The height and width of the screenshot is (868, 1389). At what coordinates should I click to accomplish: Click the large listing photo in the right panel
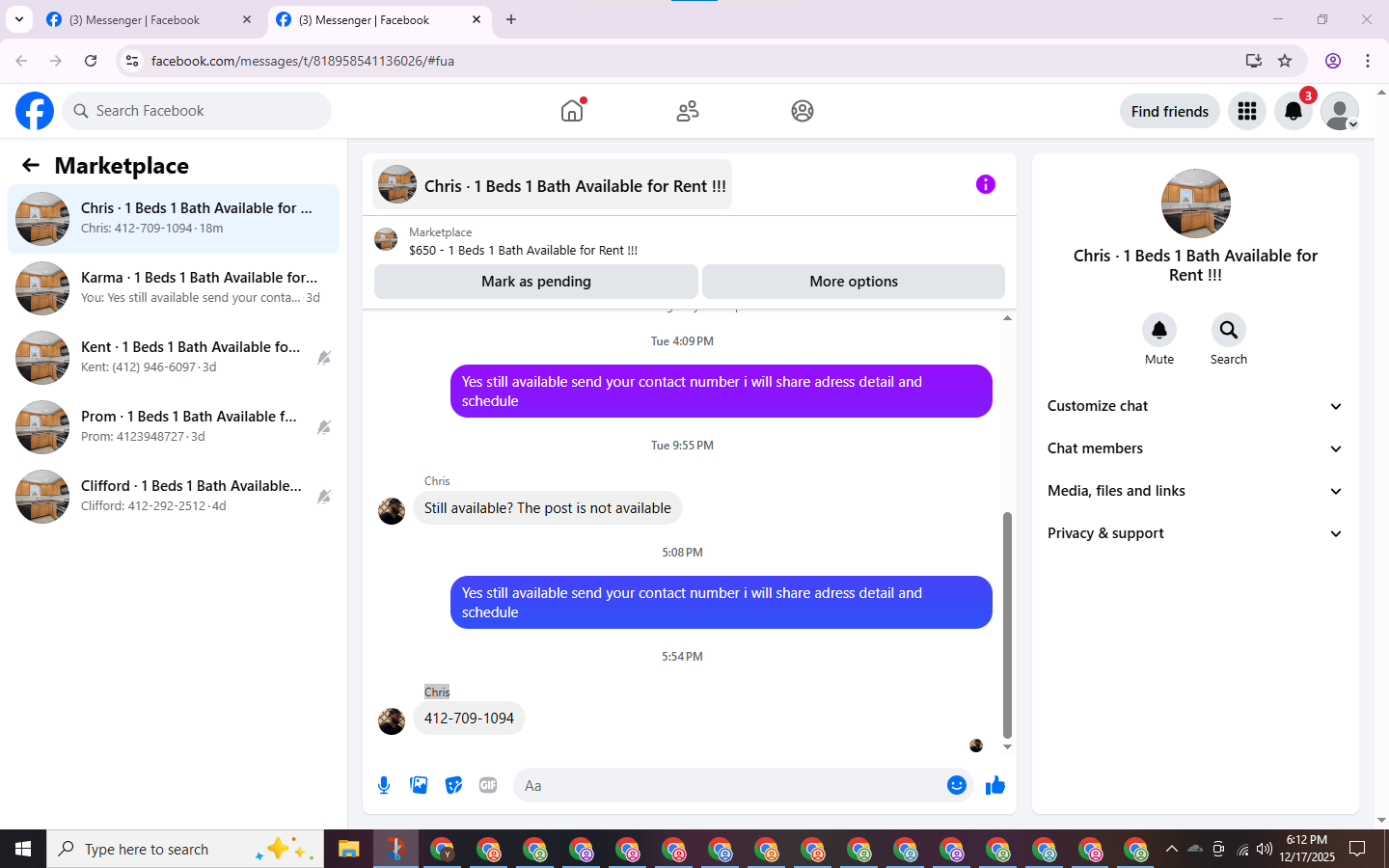[x=1196, y=203]
